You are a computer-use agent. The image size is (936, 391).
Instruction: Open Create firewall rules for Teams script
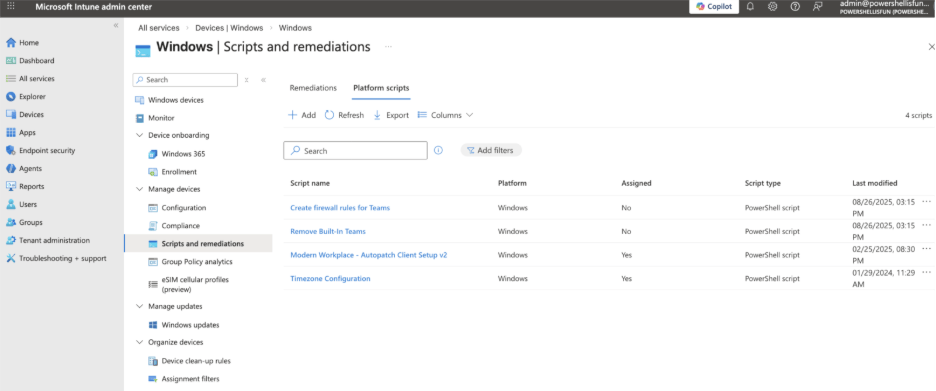(340, 208)
